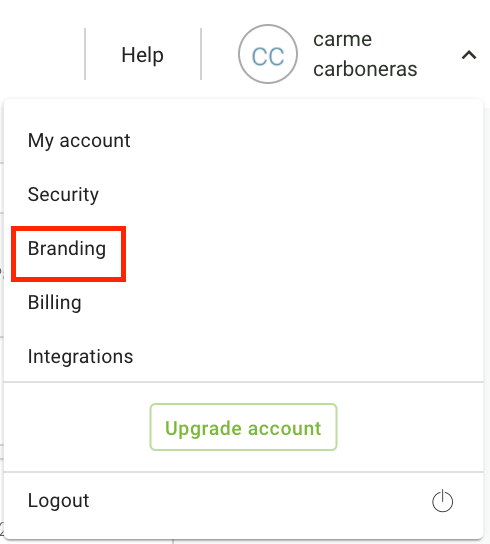The width and height of the screenshot is (490, 544).
Task: Click the red-highlighted Branding option
Action: tap(68, 254)
